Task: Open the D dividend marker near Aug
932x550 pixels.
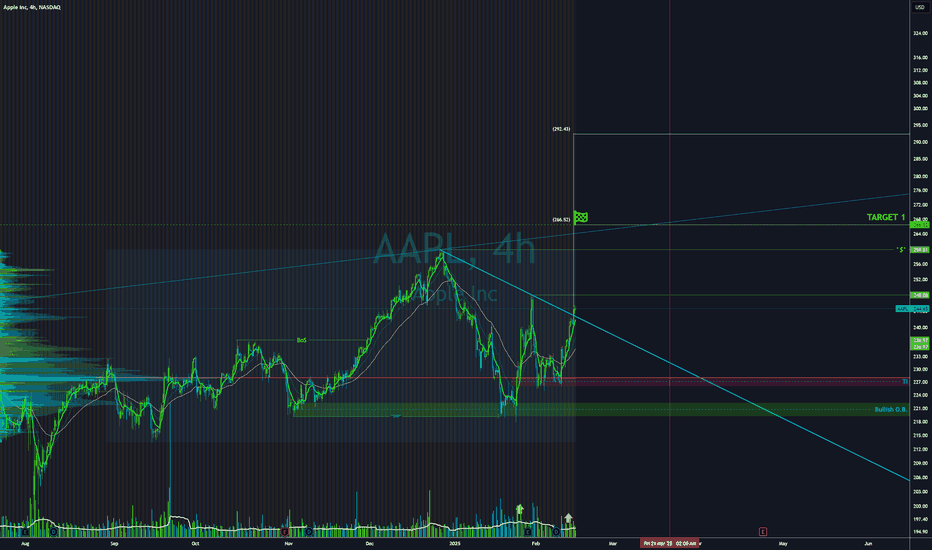Action: (x=53, y=532)
